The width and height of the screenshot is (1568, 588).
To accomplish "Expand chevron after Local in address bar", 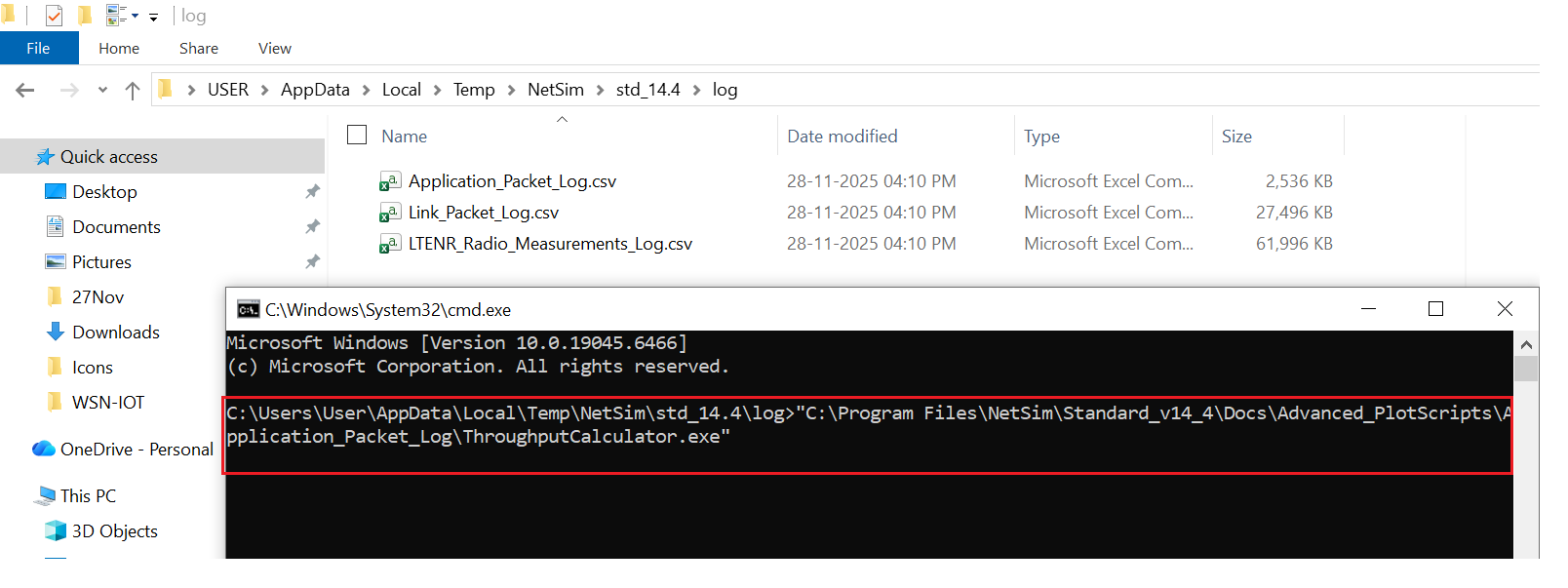I will [x=437, y=90].
